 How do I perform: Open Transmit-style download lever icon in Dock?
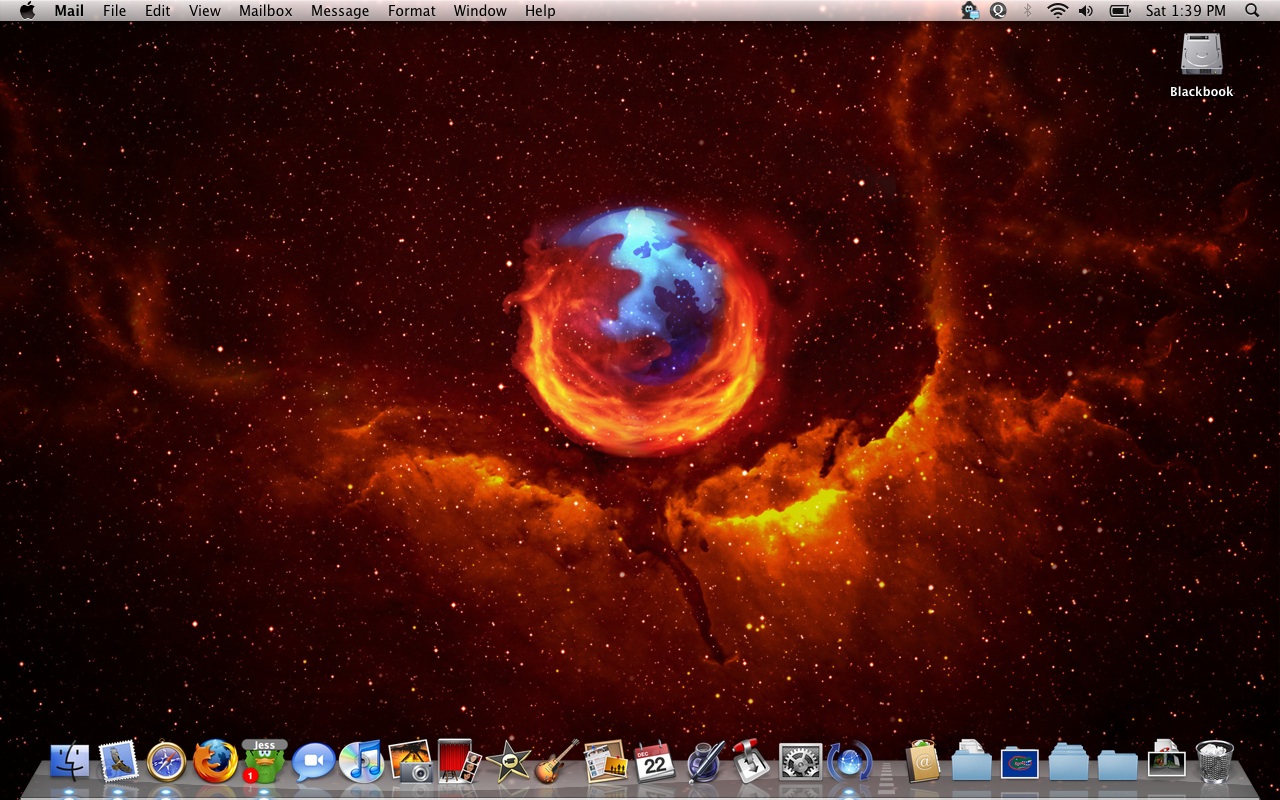coord(752,761)
